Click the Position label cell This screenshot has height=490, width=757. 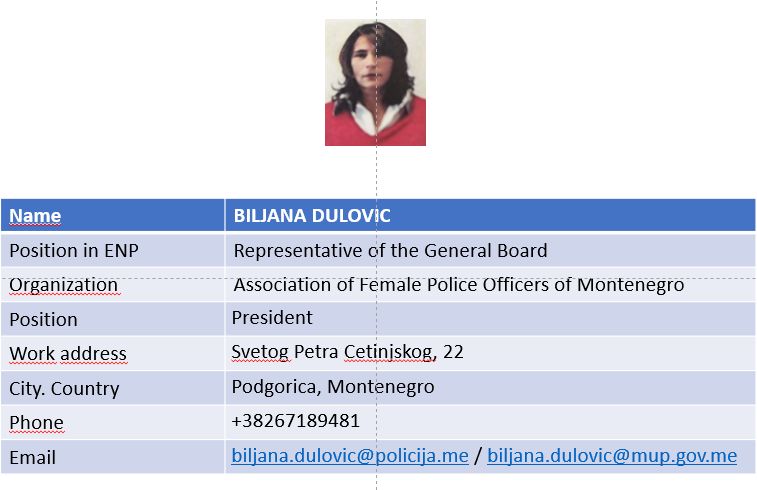[x=112, y=319]
